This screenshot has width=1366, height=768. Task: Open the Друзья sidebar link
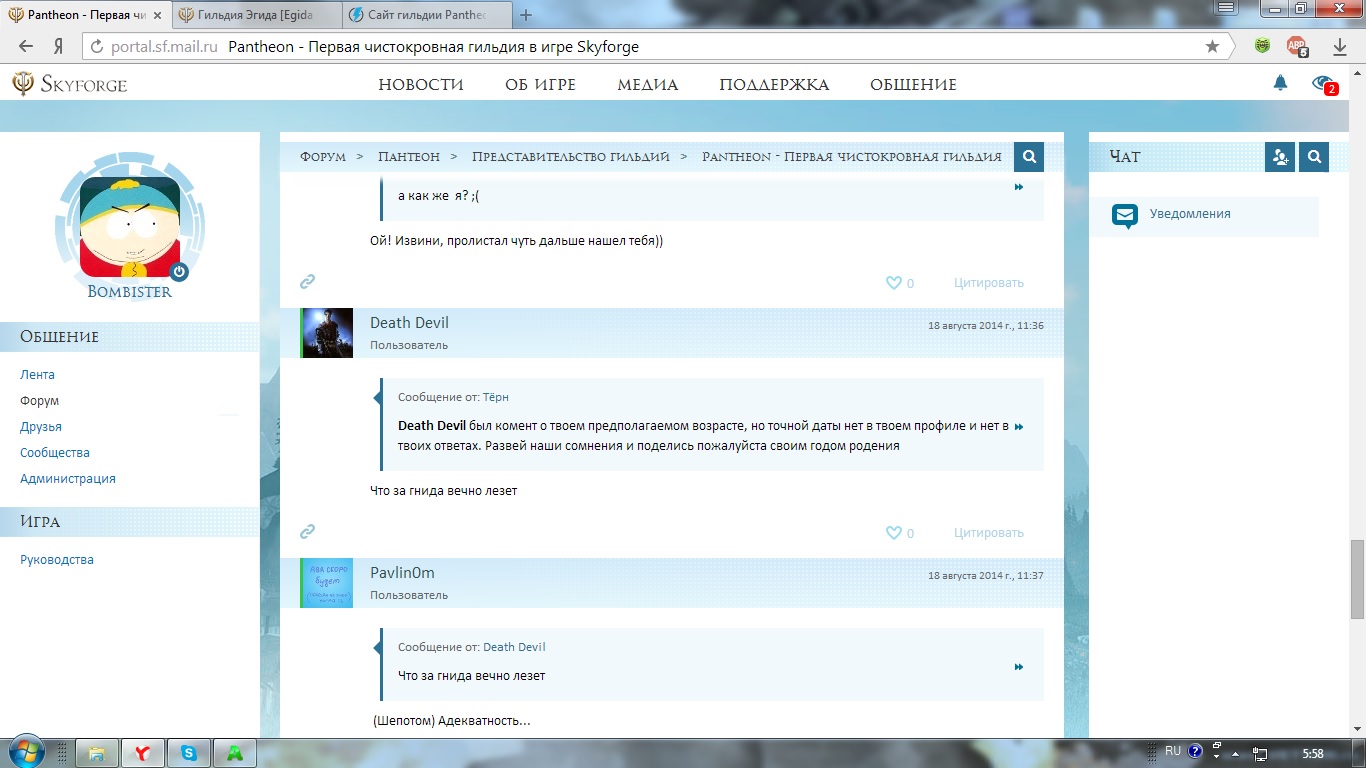point(41,427)
